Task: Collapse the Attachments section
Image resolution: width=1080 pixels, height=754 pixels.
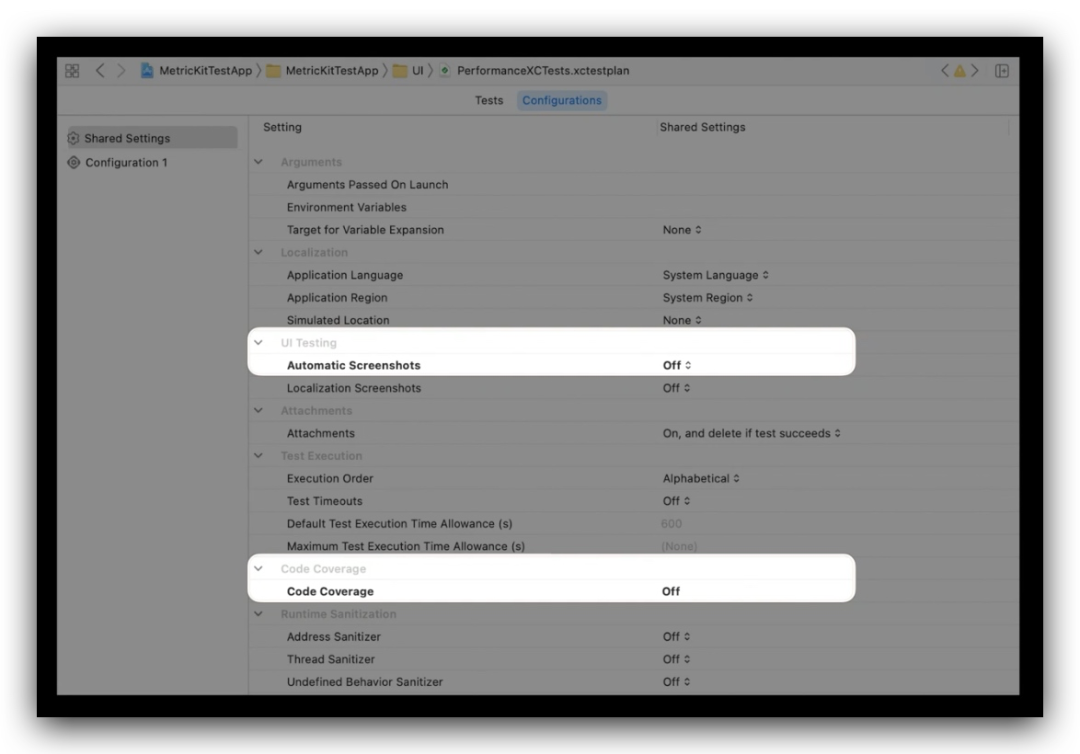Action: [258, 410]
